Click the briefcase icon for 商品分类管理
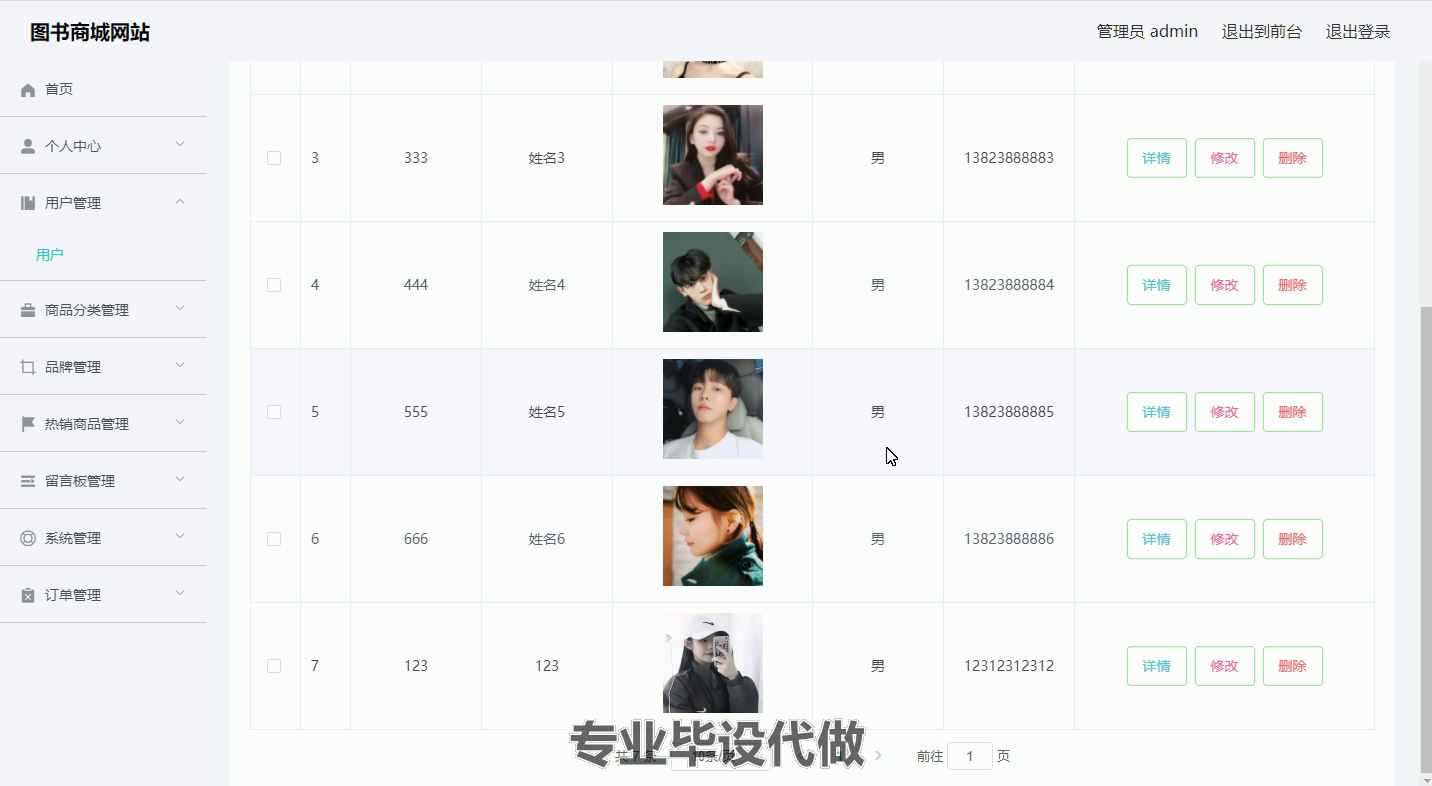Viewport: 1432px width, 786px height. pyautogui.click(x=28, y=310)
